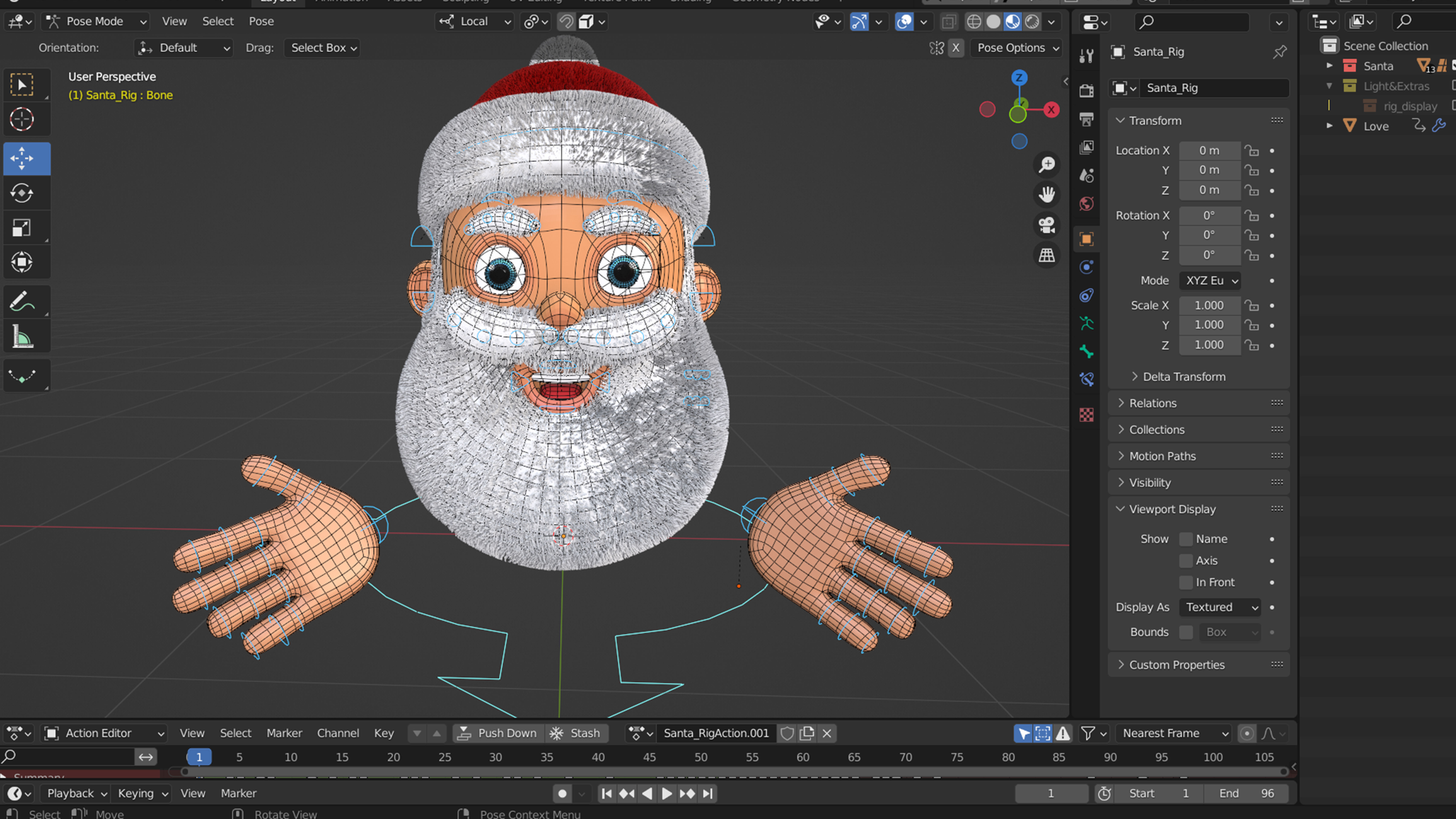Screen dimensions: 1456x819
Task: Switch perspective/orthographic grid icon
Action: coord(1047,256)
